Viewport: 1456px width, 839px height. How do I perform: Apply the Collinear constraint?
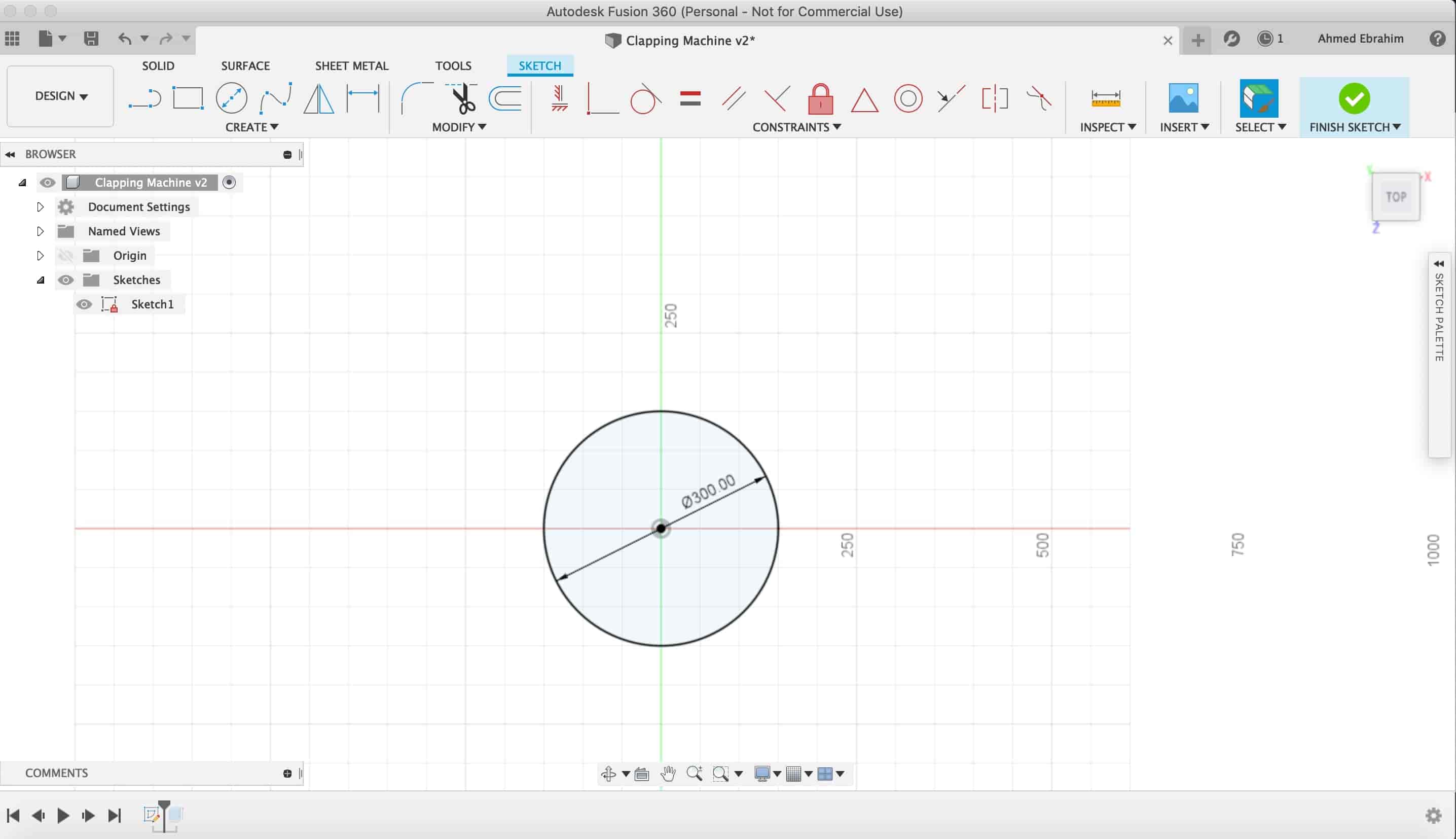point(951,98)
